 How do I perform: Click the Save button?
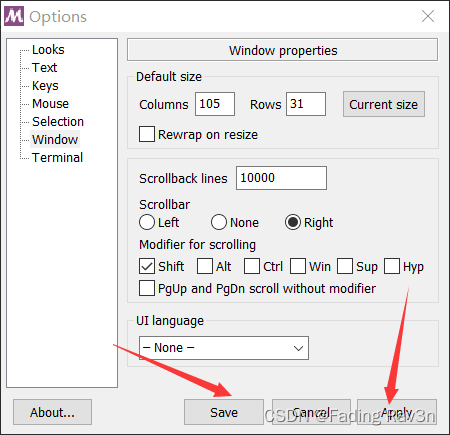click(224, 412)
